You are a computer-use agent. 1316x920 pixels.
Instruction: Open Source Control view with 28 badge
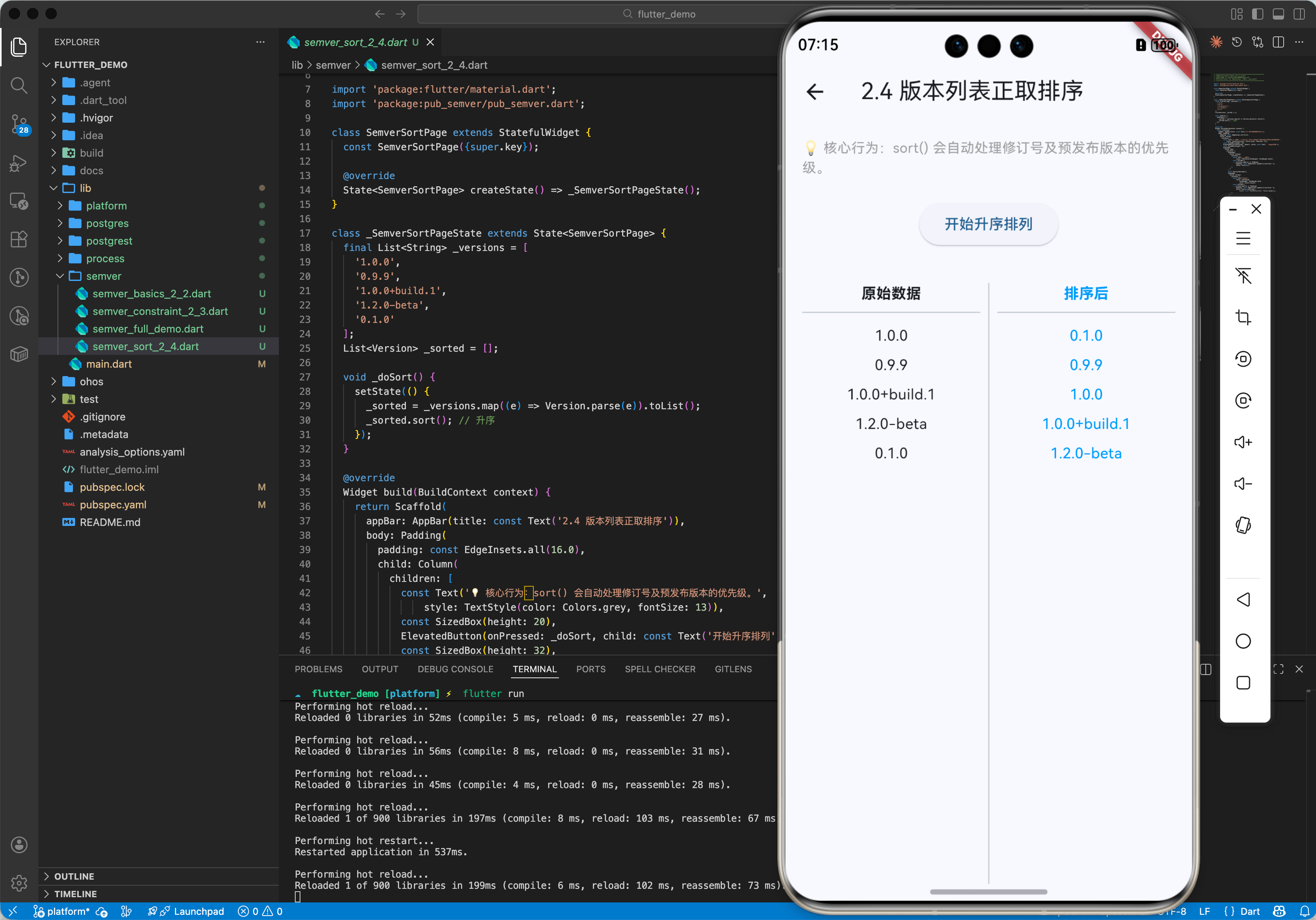click(19, 123)
